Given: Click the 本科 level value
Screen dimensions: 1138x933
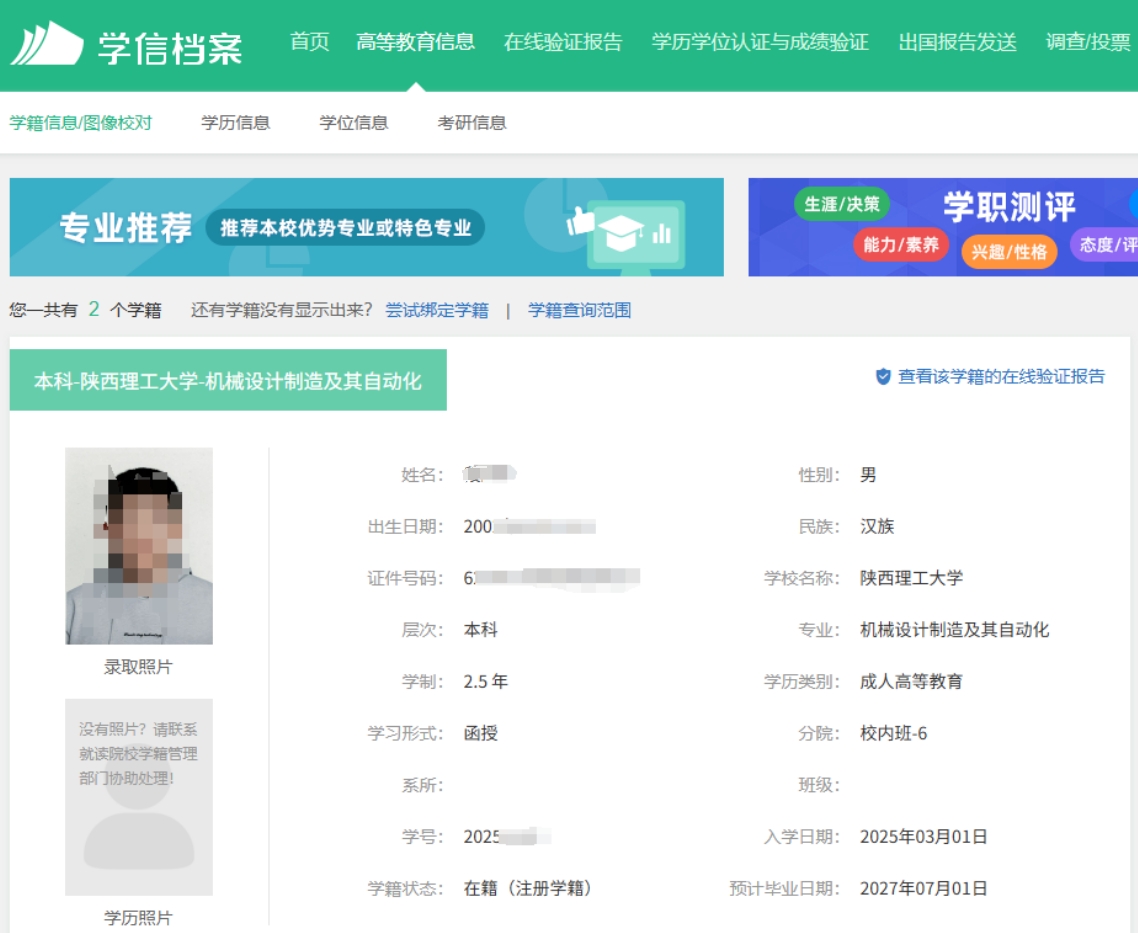Looking at the screenshot, I should tap(480, 630).
